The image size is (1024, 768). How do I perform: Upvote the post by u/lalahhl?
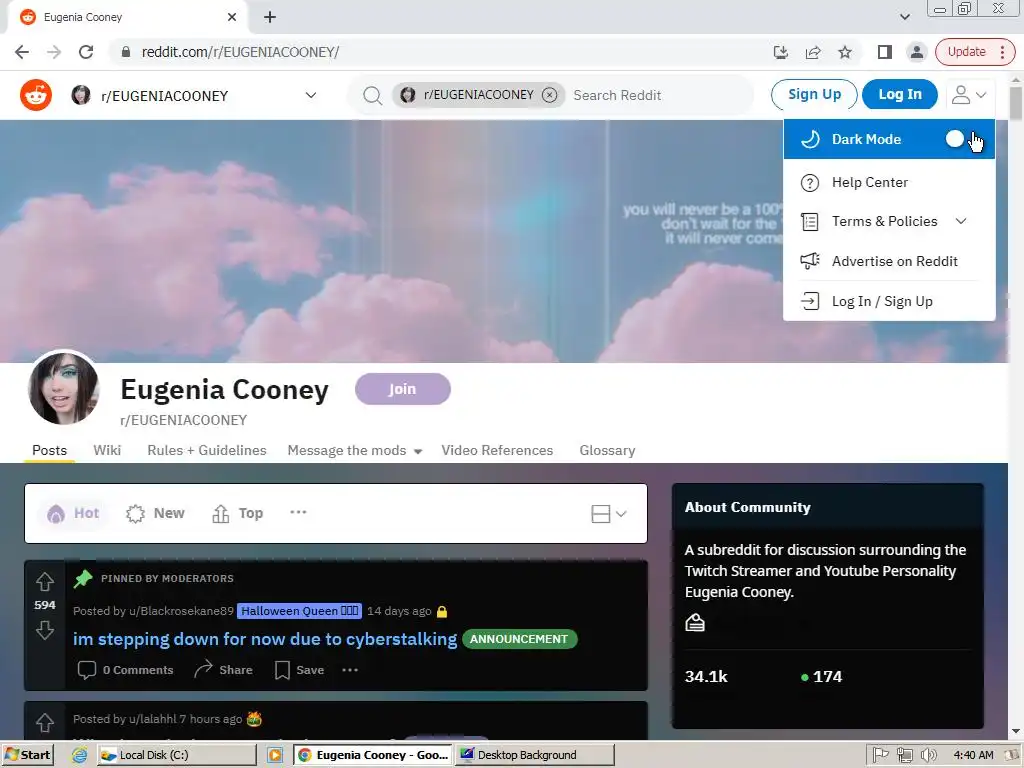point(44,723)
